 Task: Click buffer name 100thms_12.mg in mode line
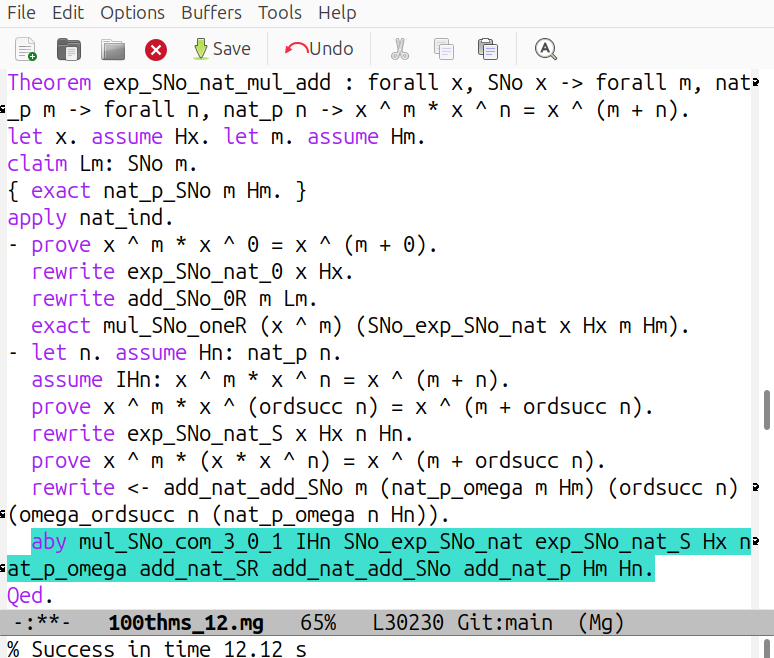[x=186, y=623]
